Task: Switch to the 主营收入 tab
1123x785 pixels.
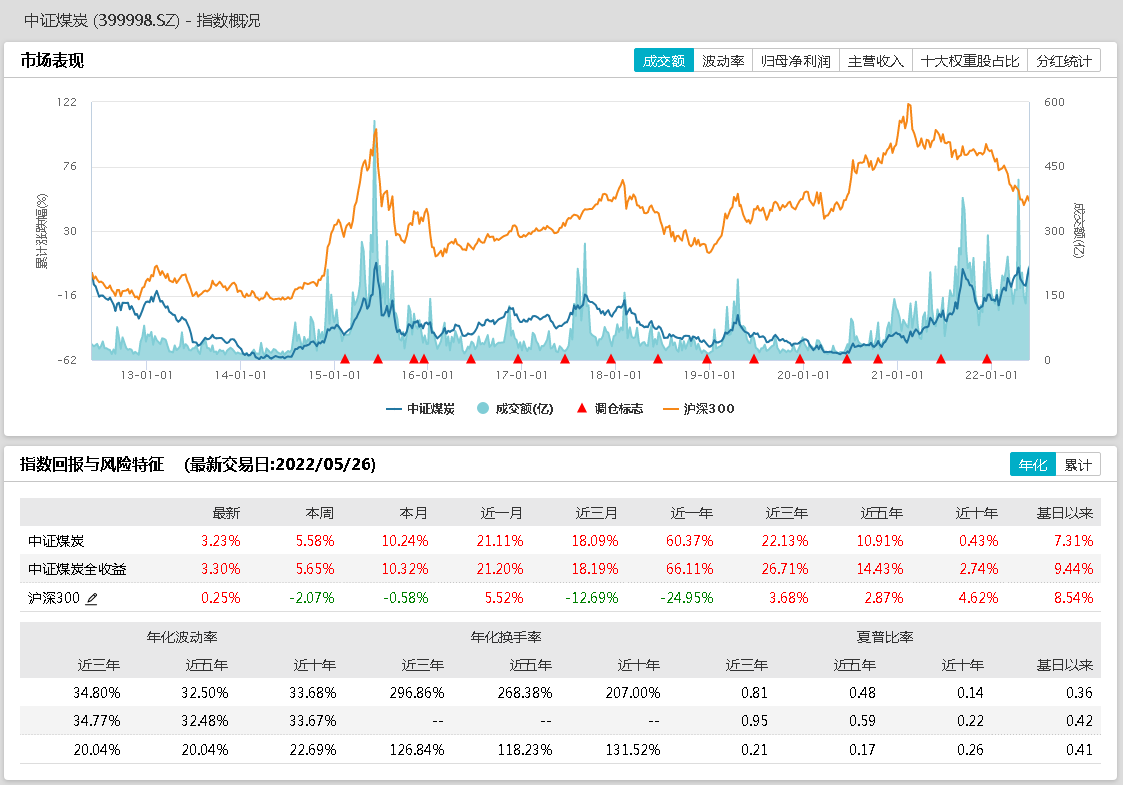Action: (x=875, y=61)
